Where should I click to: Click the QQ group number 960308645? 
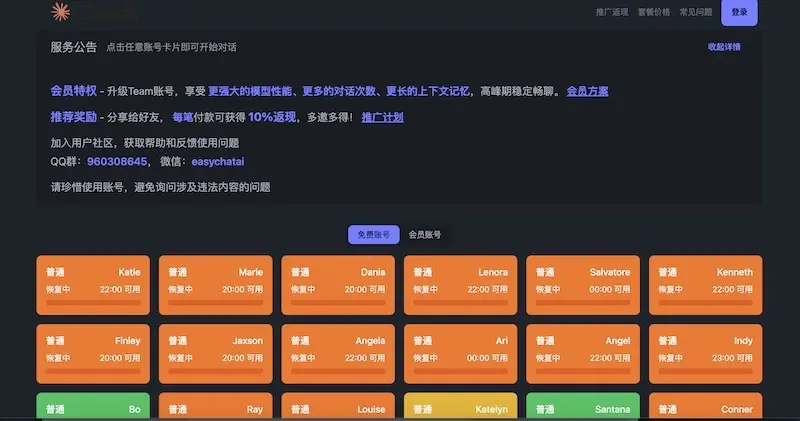coord(117,162)
